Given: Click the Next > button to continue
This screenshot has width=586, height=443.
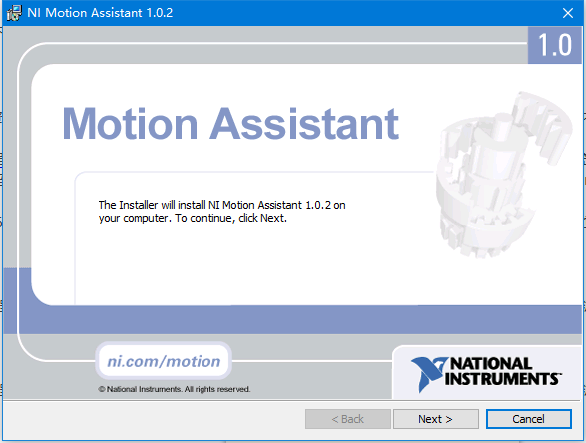Looking at the screenshot, I should (435, 419).
